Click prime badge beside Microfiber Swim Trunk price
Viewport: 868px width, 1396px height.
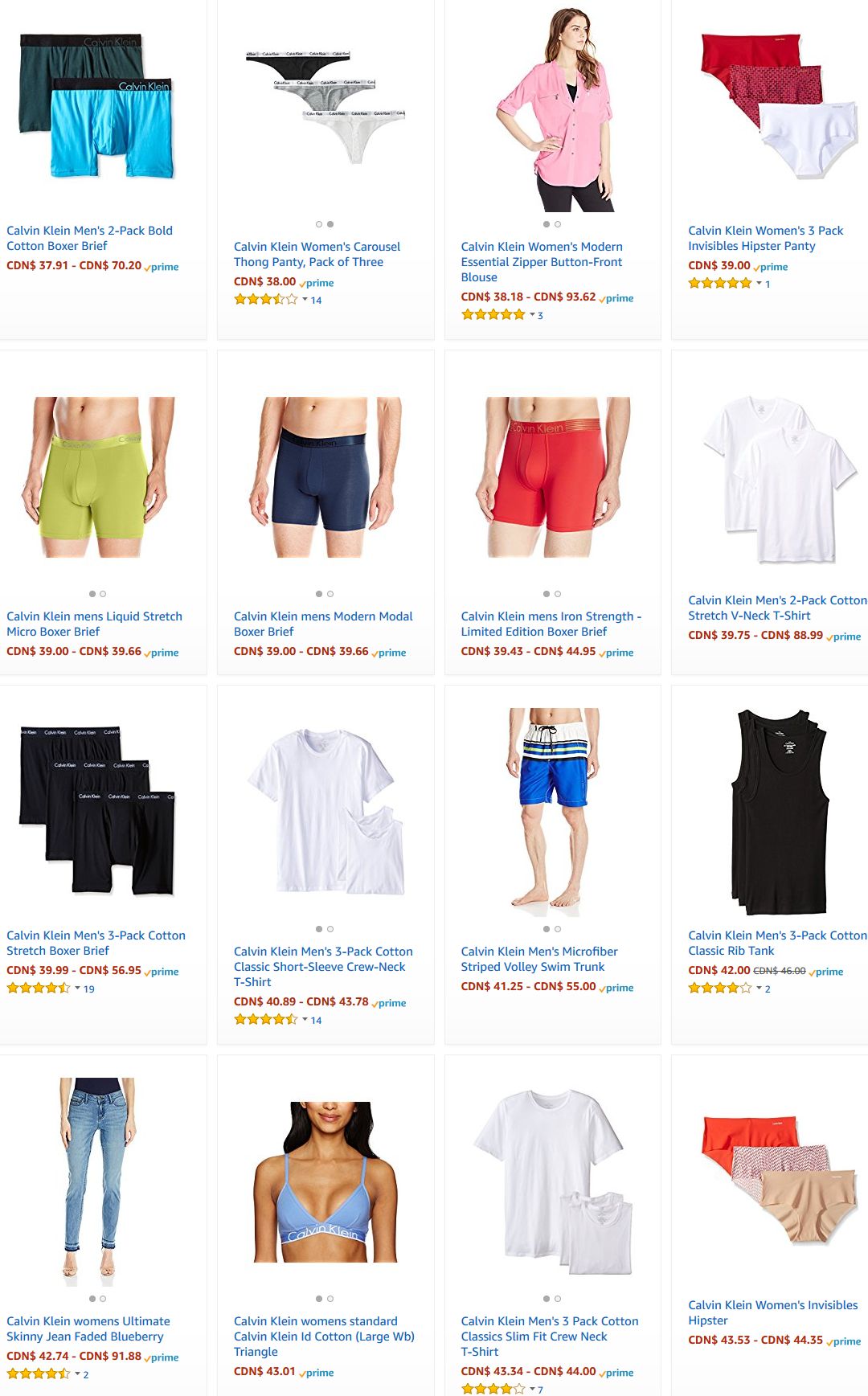click(616, 988)
